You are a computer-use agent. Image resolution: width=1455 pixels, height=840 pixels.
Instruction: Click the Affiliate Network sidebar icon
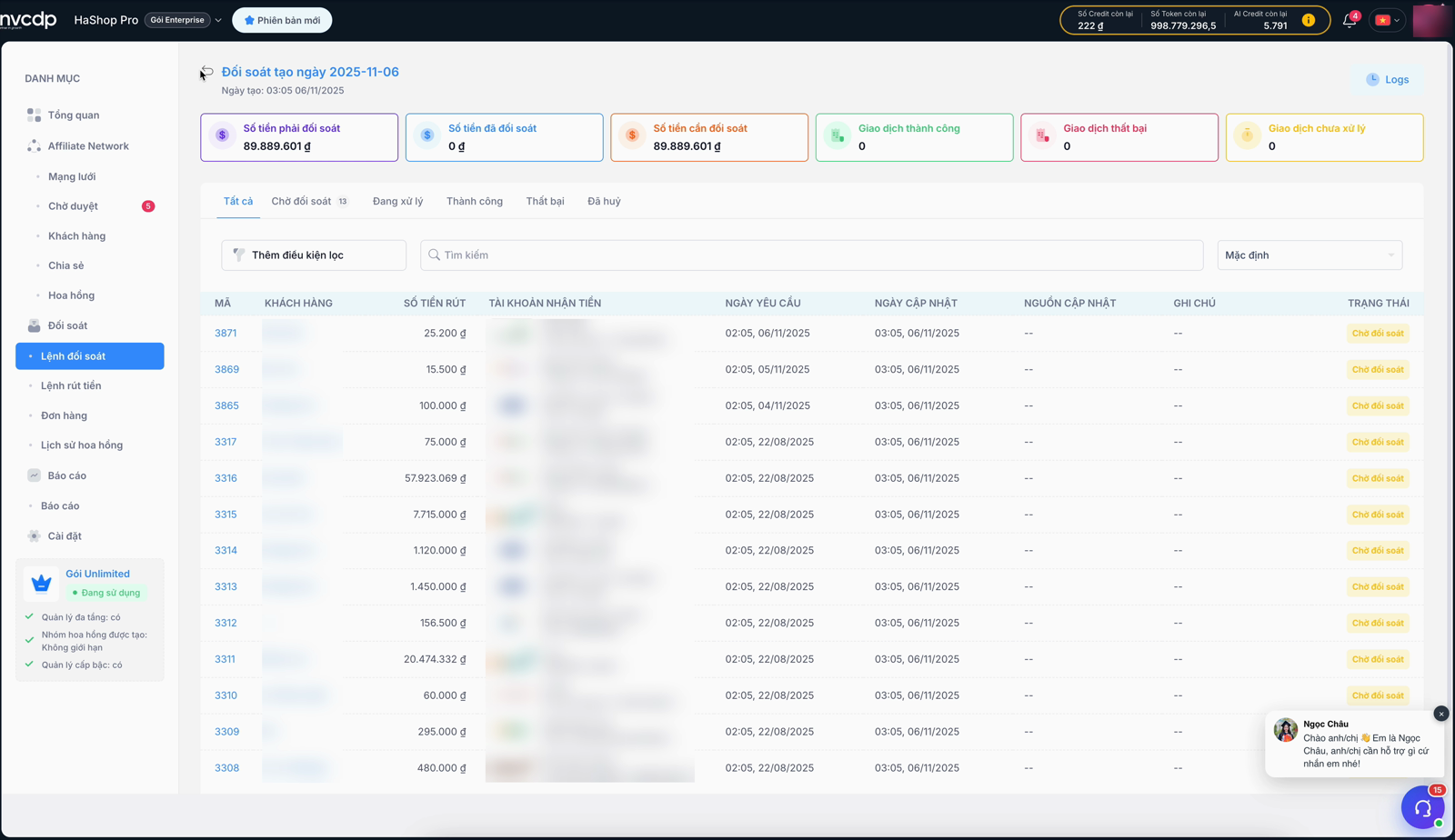[x=34, y=145]
